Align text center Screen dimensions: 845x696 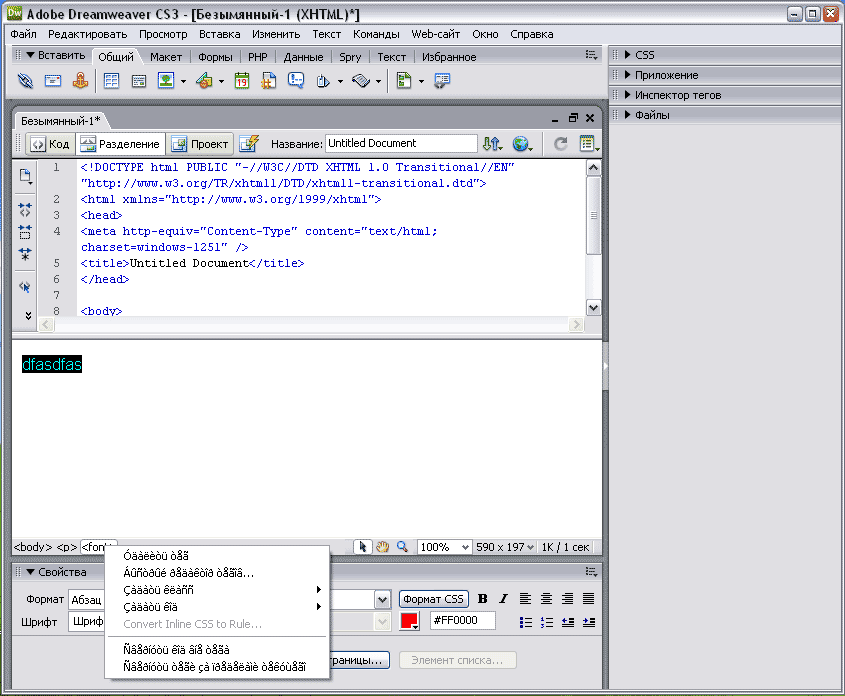546,598
